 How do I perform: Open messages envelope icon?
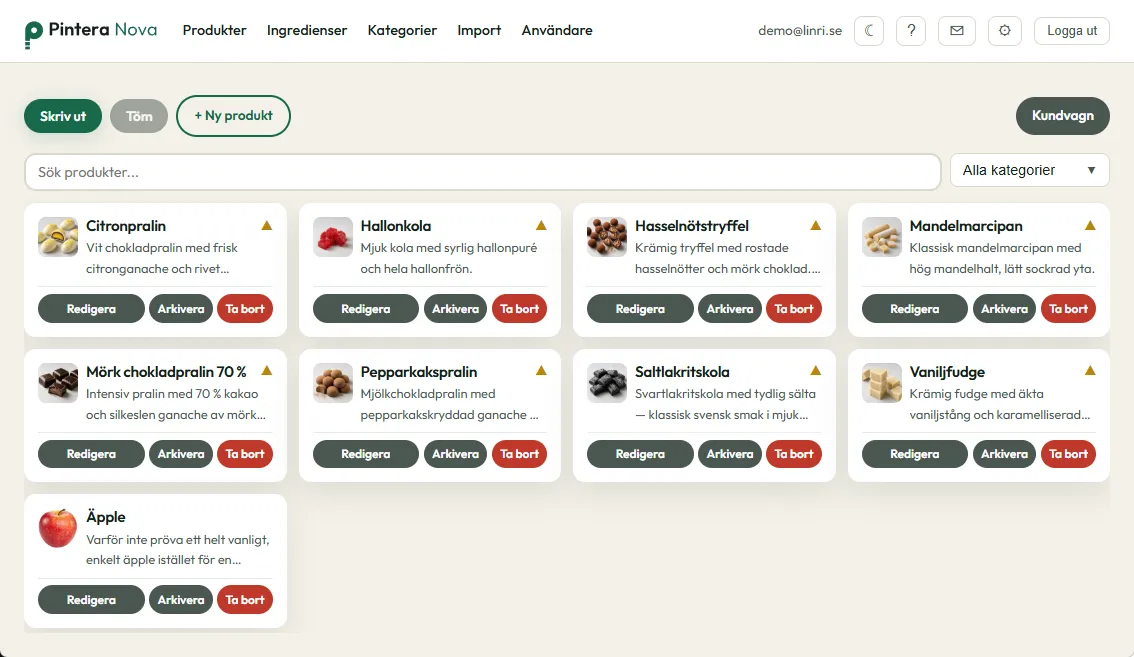(x=957, y=31)
